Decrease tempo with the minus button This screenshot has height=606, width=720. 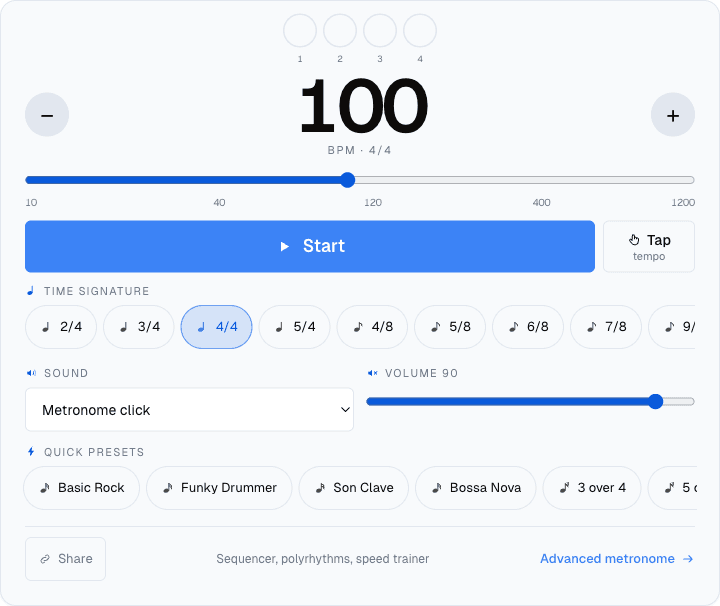(x=47, y=115)
